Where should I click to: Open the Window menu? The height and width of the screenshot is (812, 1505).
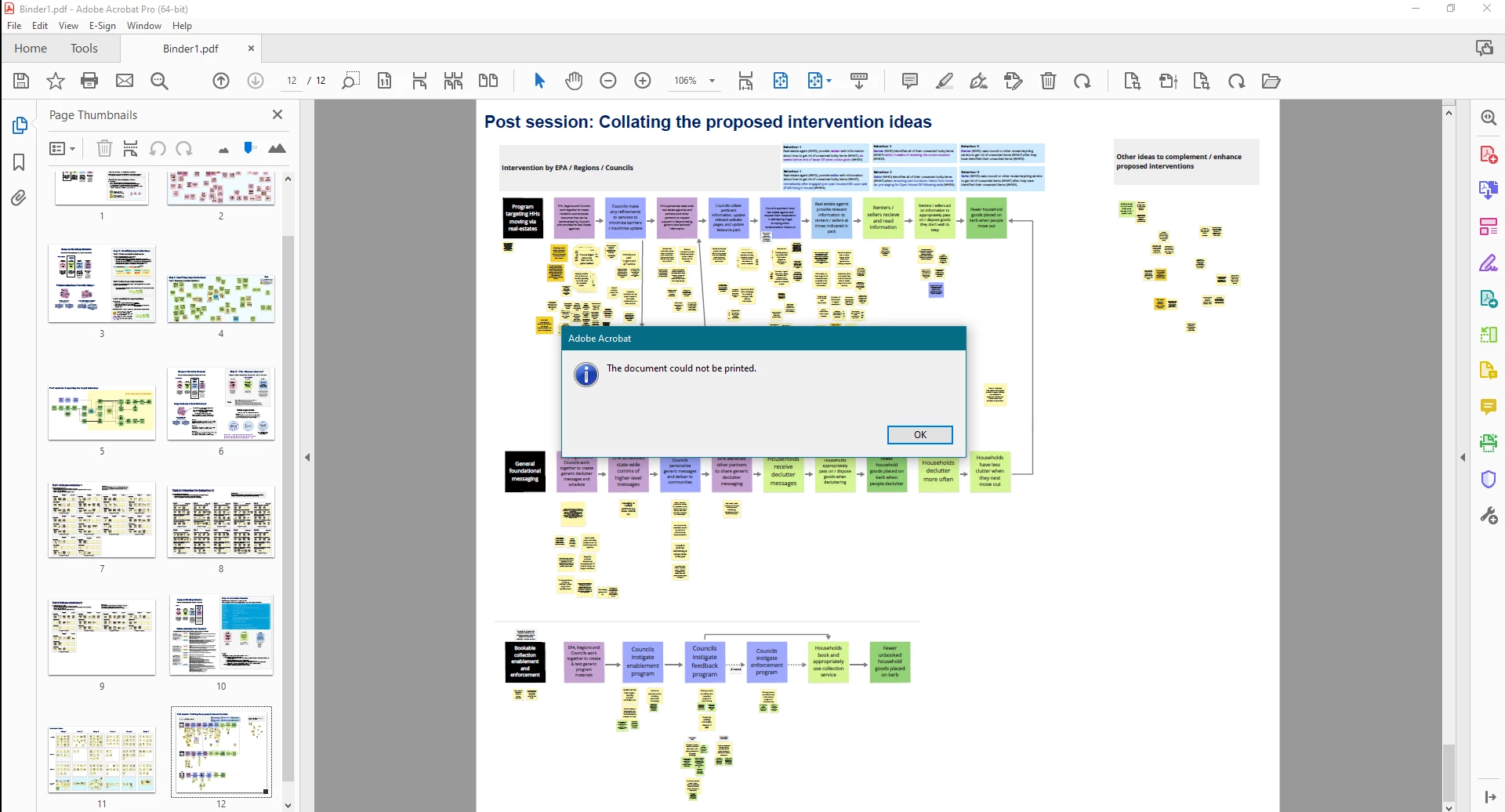[x=144, y=26]
